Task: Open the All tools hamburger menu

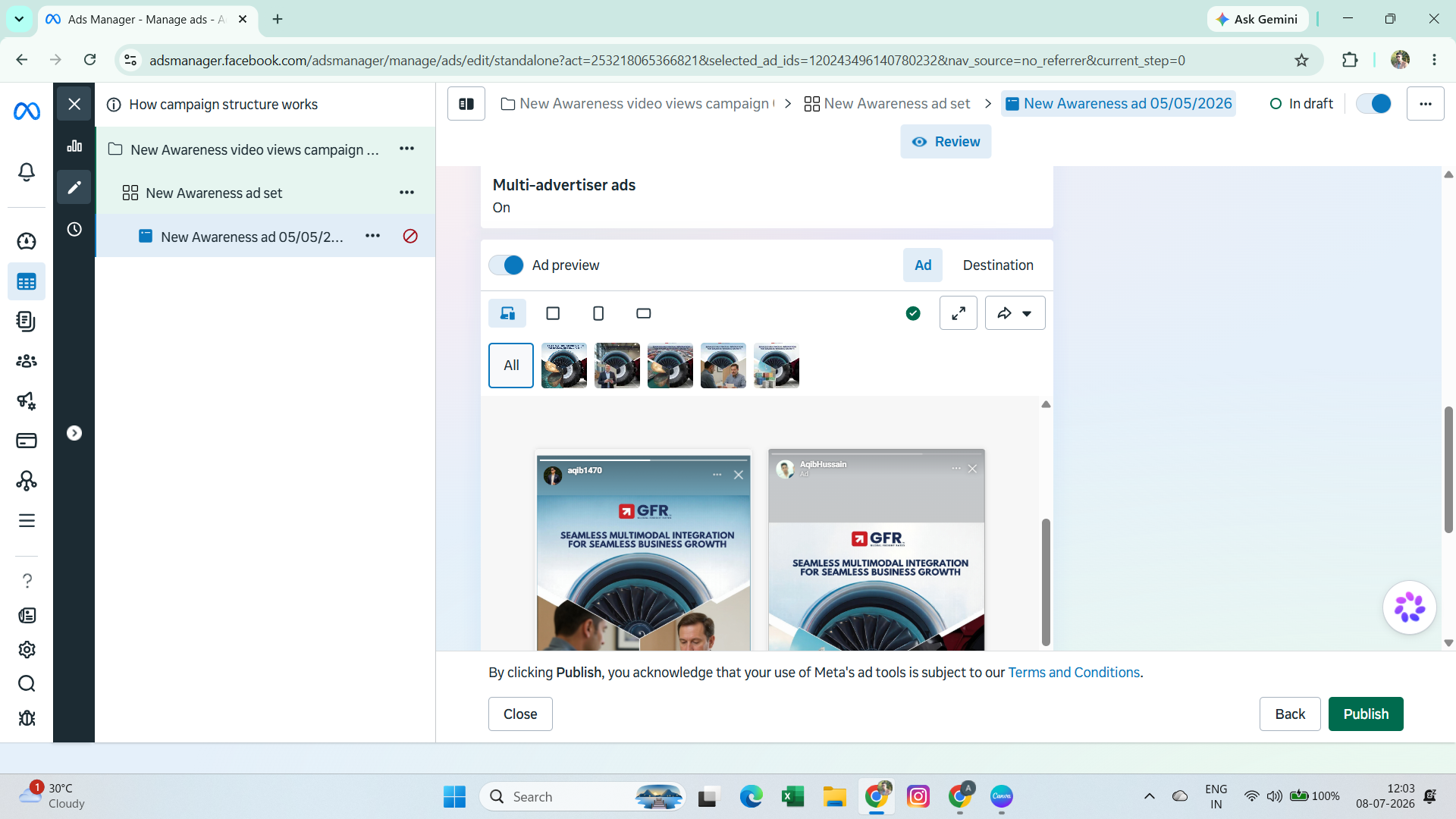Action: tap(27, 520)
